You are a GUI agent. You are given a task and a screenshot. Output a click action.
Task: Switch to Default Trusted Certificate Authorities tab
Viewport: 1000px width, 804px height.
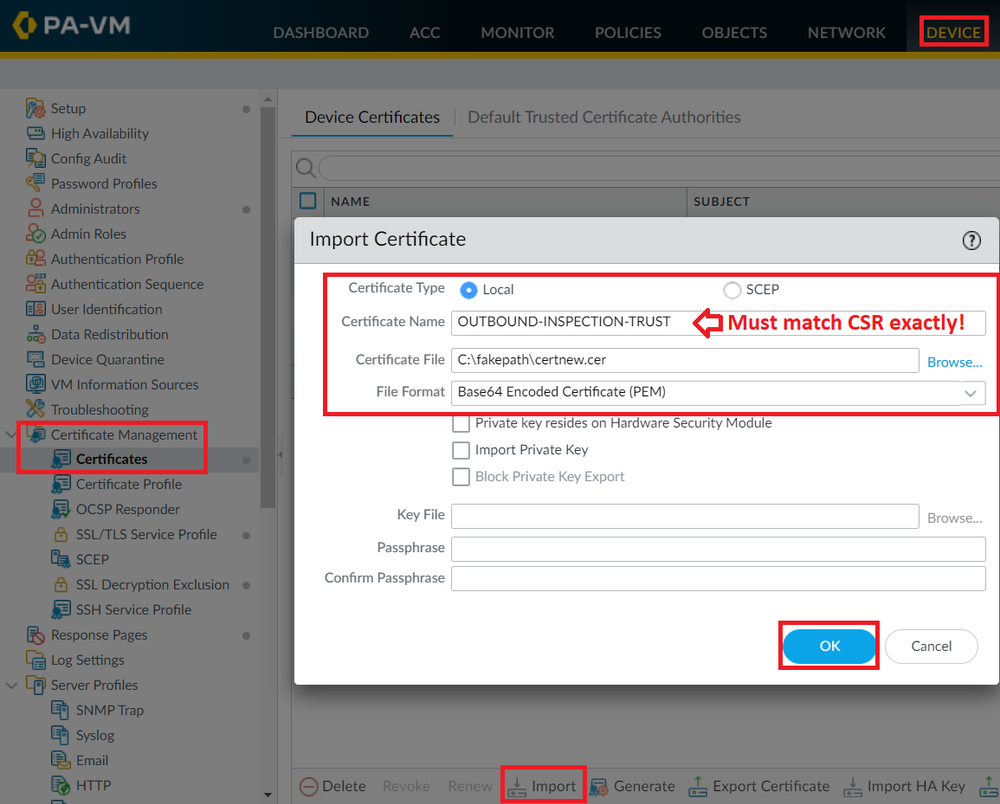tap(603, 117)
